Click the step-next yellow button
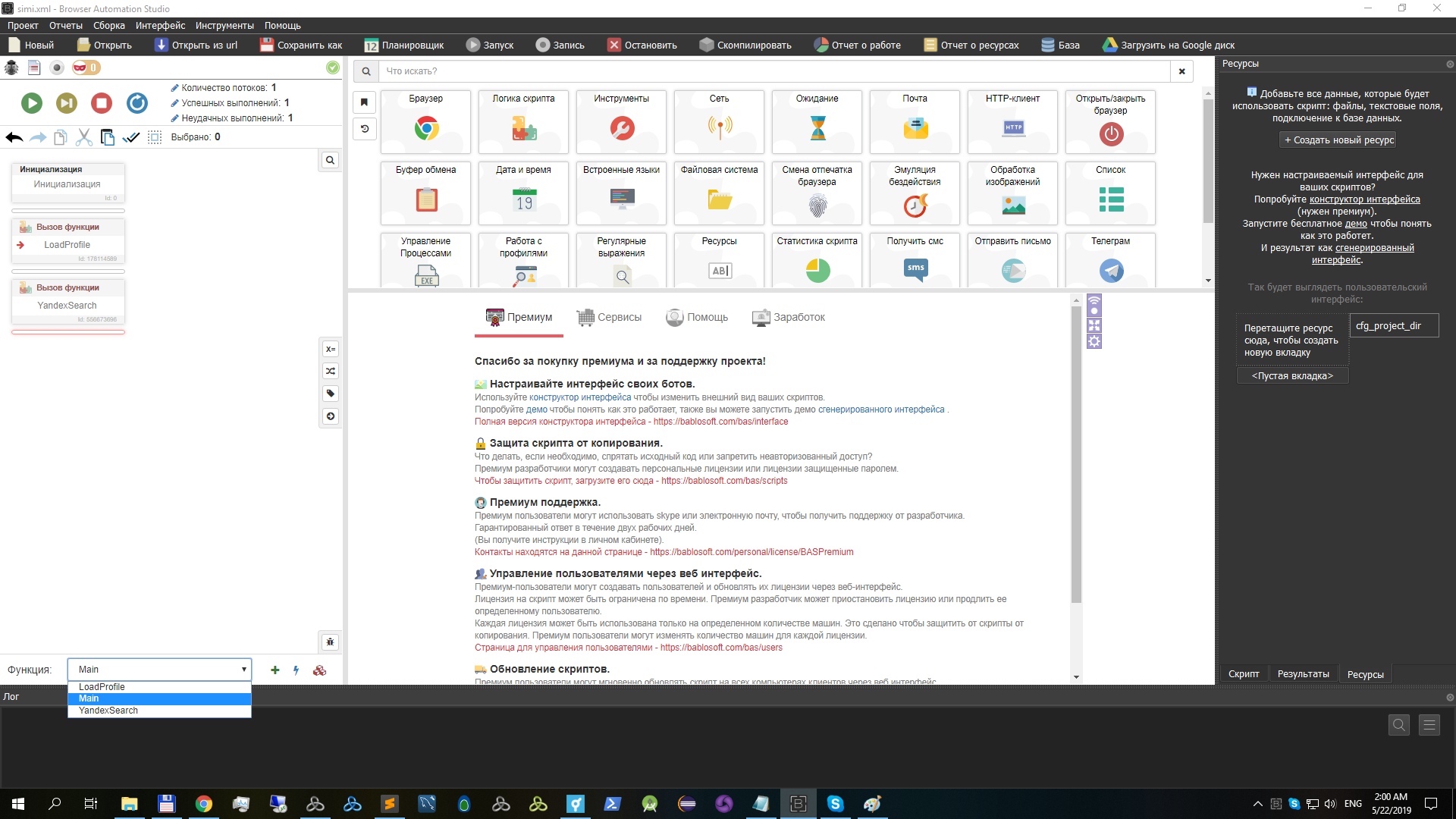 point(67,103)
